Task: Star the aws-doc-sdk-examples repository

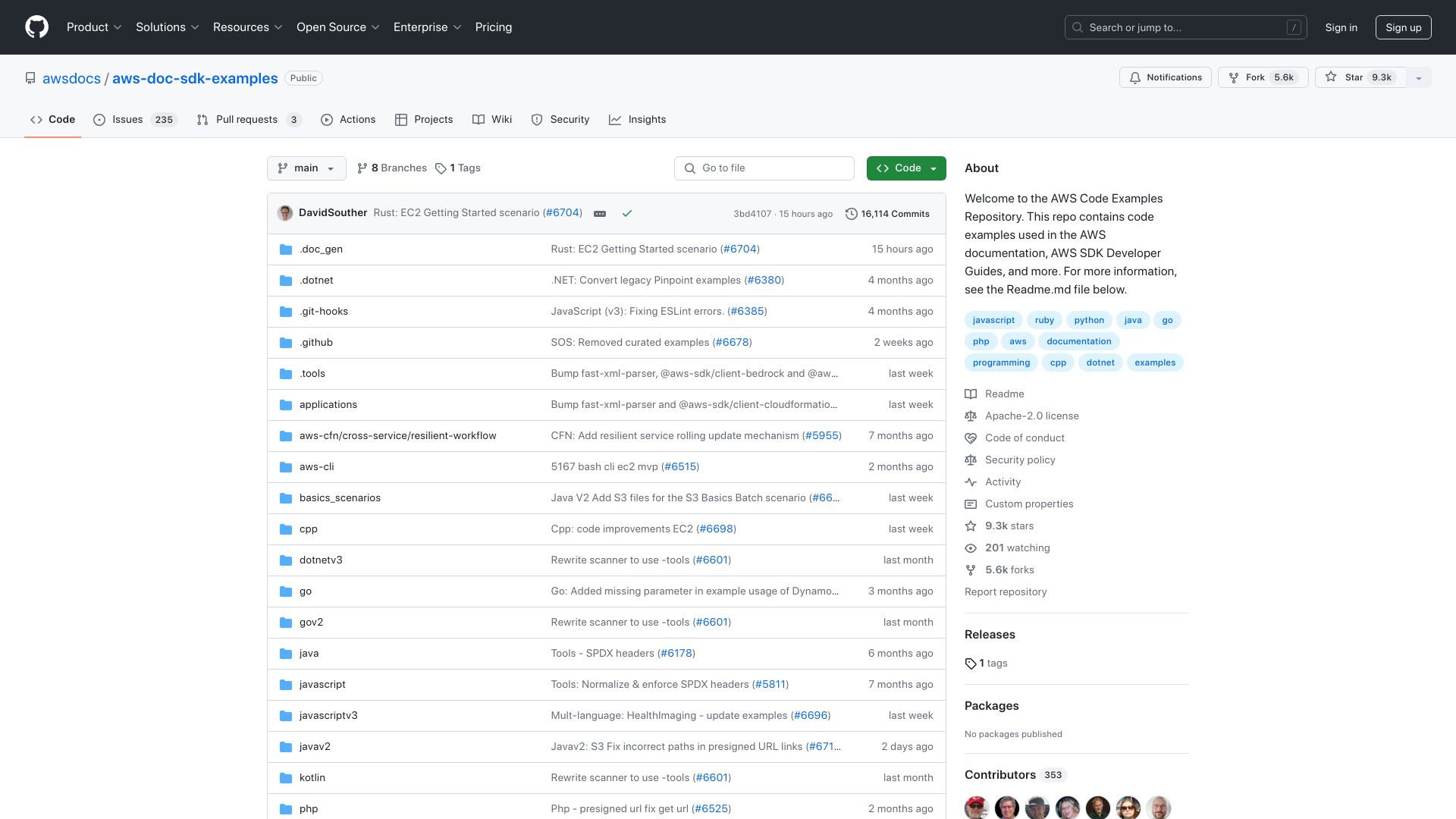Action: pyautogui.click(x=1360, y=77)
